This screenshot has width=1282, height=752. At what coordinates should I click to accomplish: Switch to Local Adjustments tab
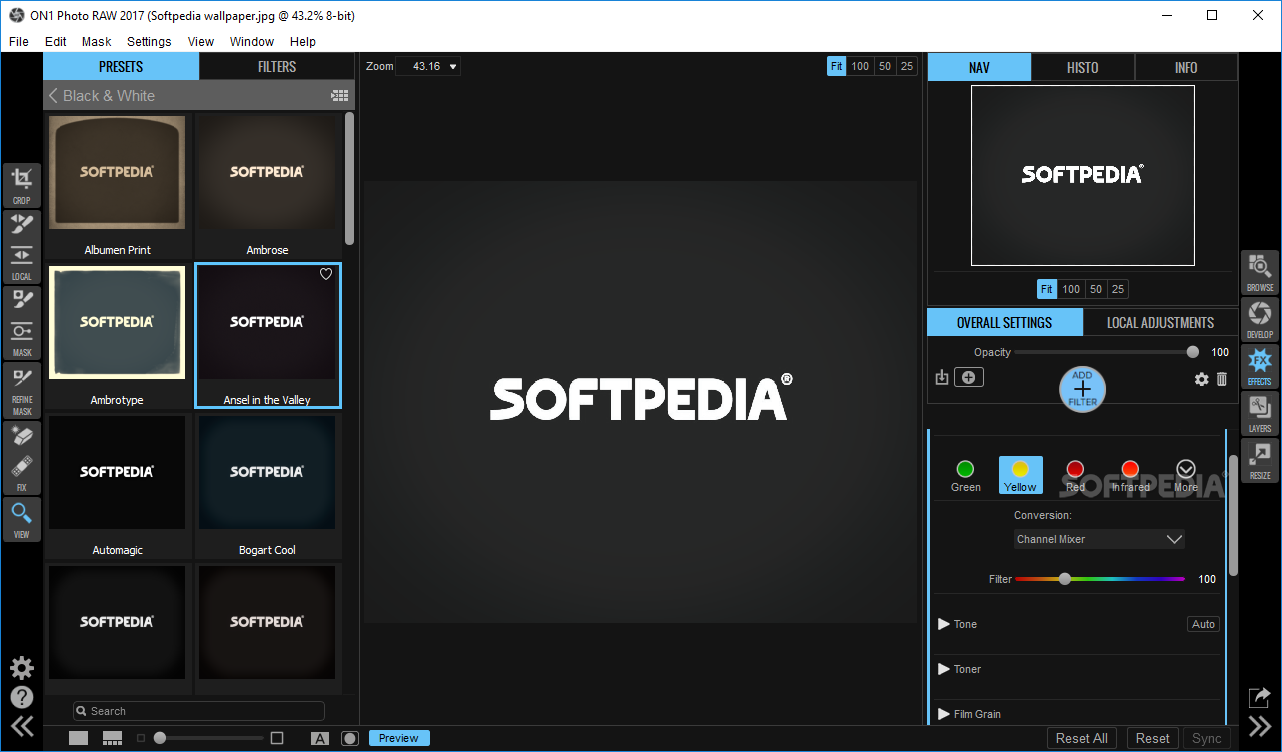(x=1160, y=322)
